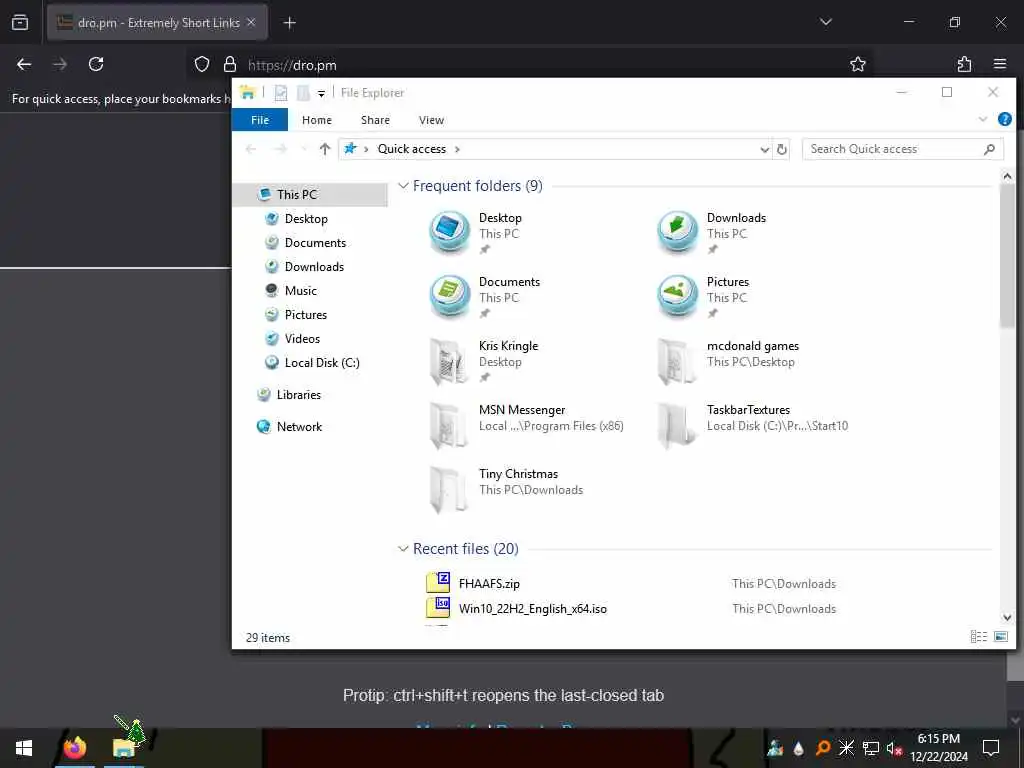Click the Win10 ISO file icon
The image size is (1024, 768).
point(438,607)
